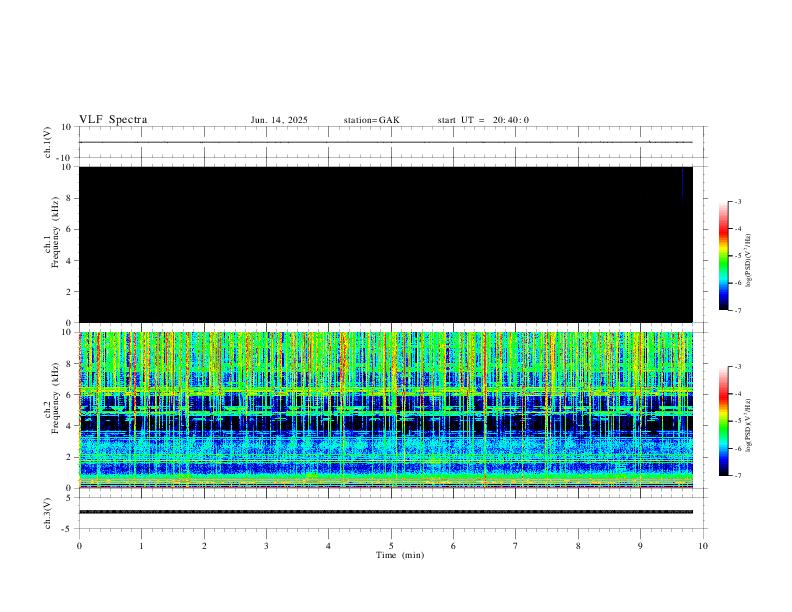Click "-5" on the ch.1 color bar

point(738,256)
